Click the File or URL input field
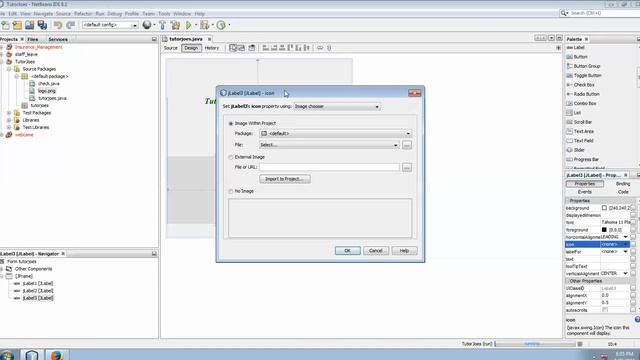The image size is (640, 360). [329, 167]
